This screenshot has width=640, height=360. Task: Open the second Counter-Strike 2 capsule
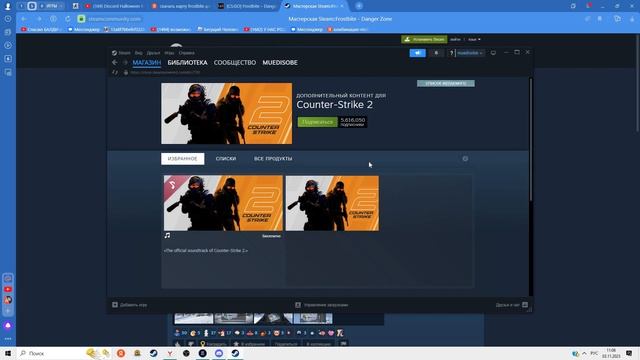(x=332, y=203)
